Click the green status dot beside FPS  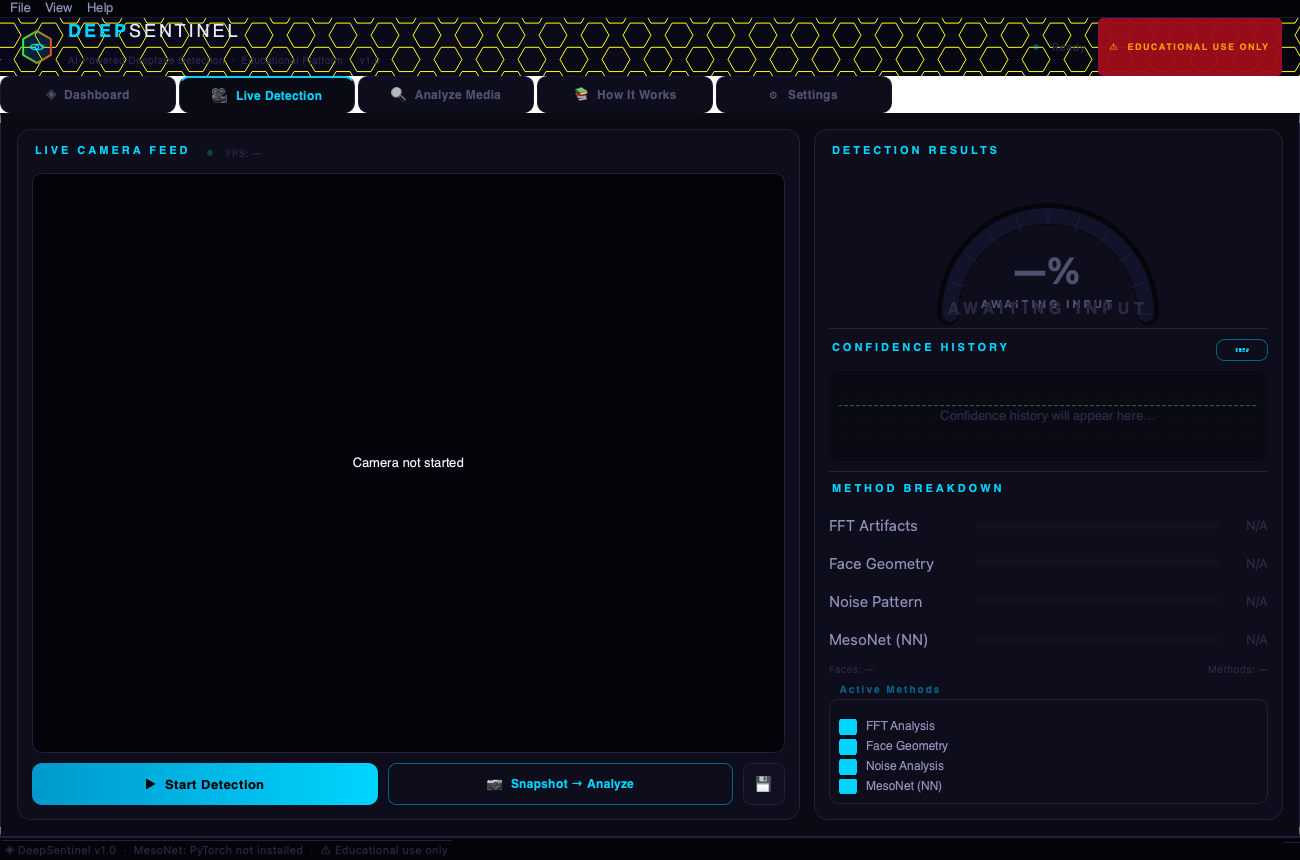(210, 153)
